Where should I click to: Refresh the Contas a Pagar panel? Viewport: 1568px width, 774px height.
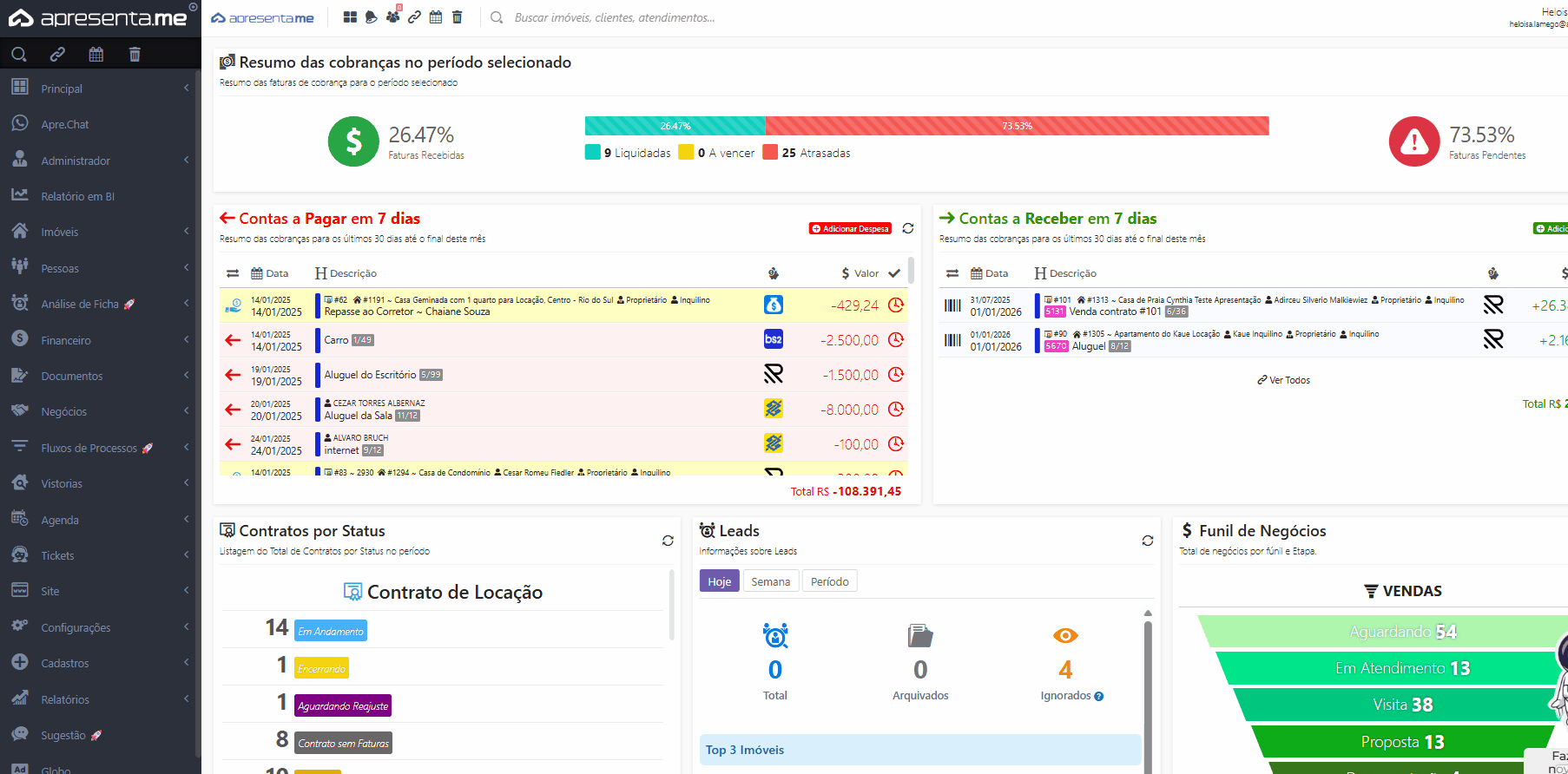[908, 228]
